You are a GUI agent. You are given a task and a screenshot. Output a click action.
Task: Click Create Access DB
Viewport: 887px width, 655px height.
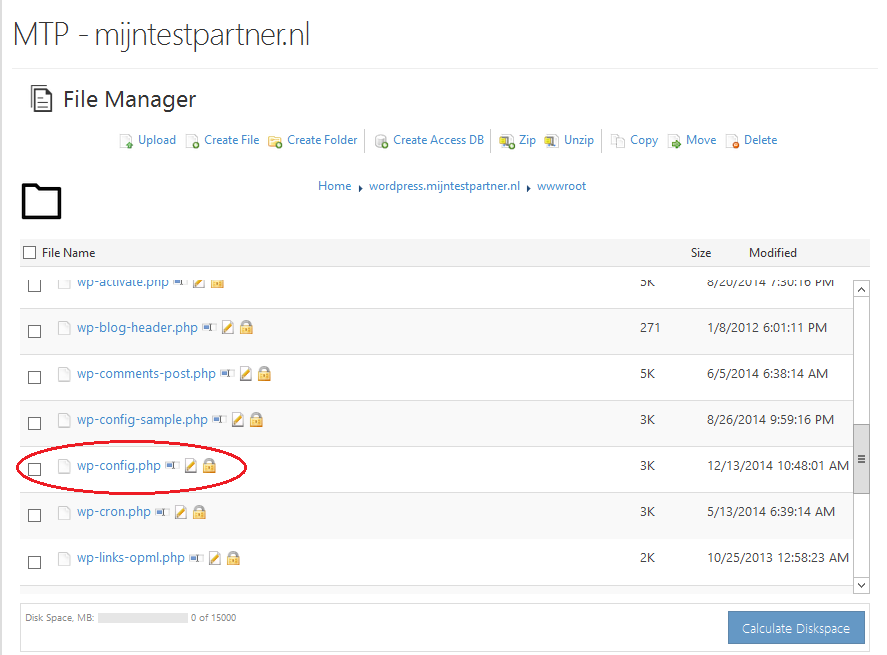438,140
